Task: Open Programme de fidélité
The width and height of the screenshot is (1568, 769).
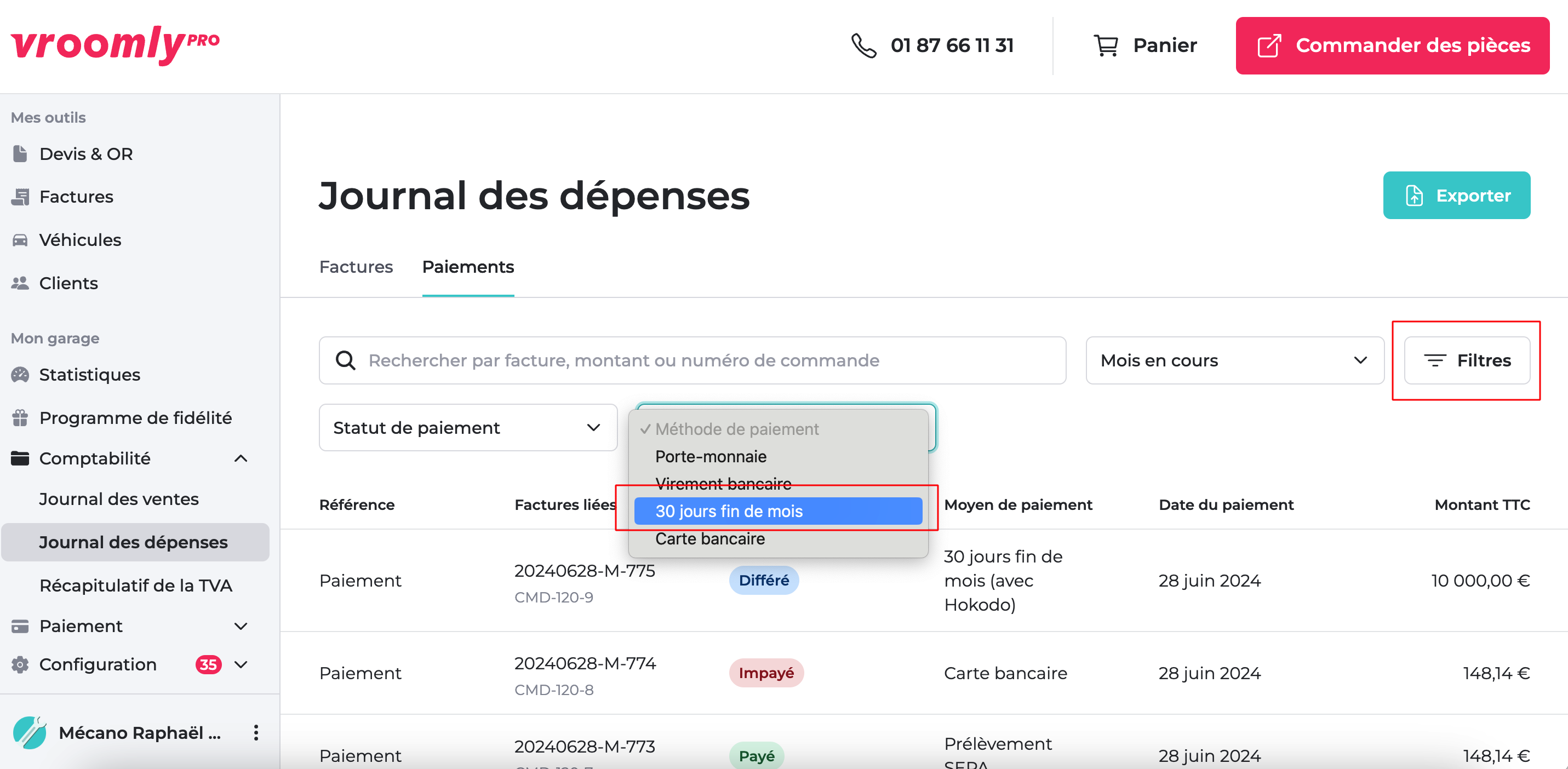Action: (135, 418)
